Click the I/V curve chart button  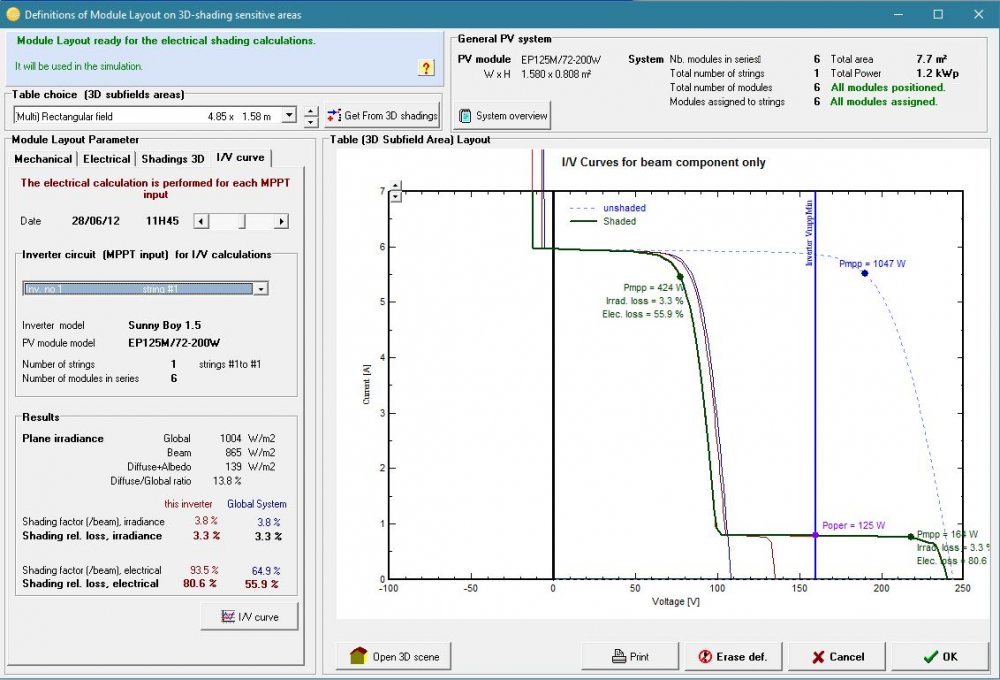(250, 617)
